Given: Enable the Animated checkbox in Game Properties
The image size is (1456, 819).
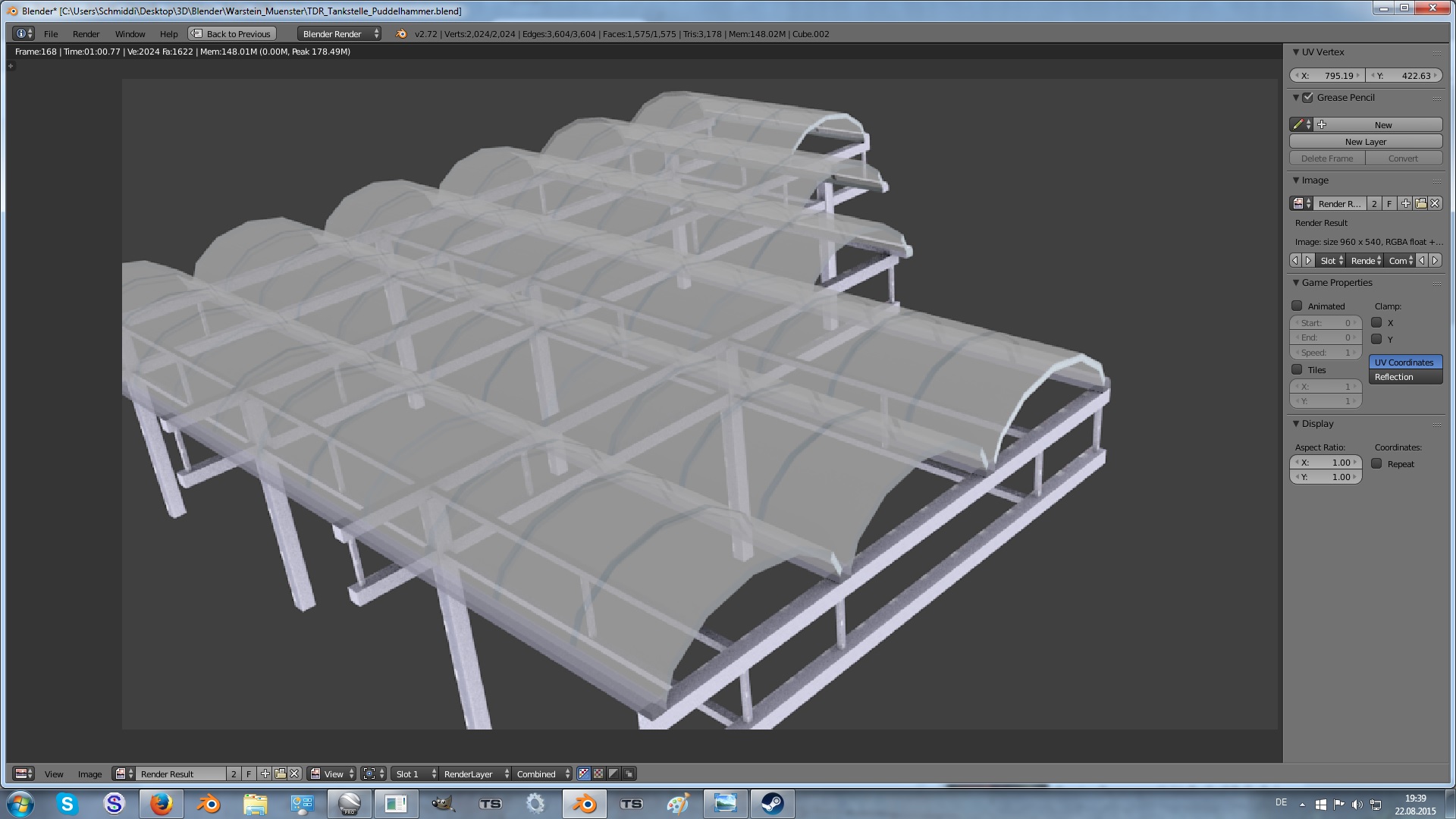Looking at the screenshot, I should [1298, 306].
